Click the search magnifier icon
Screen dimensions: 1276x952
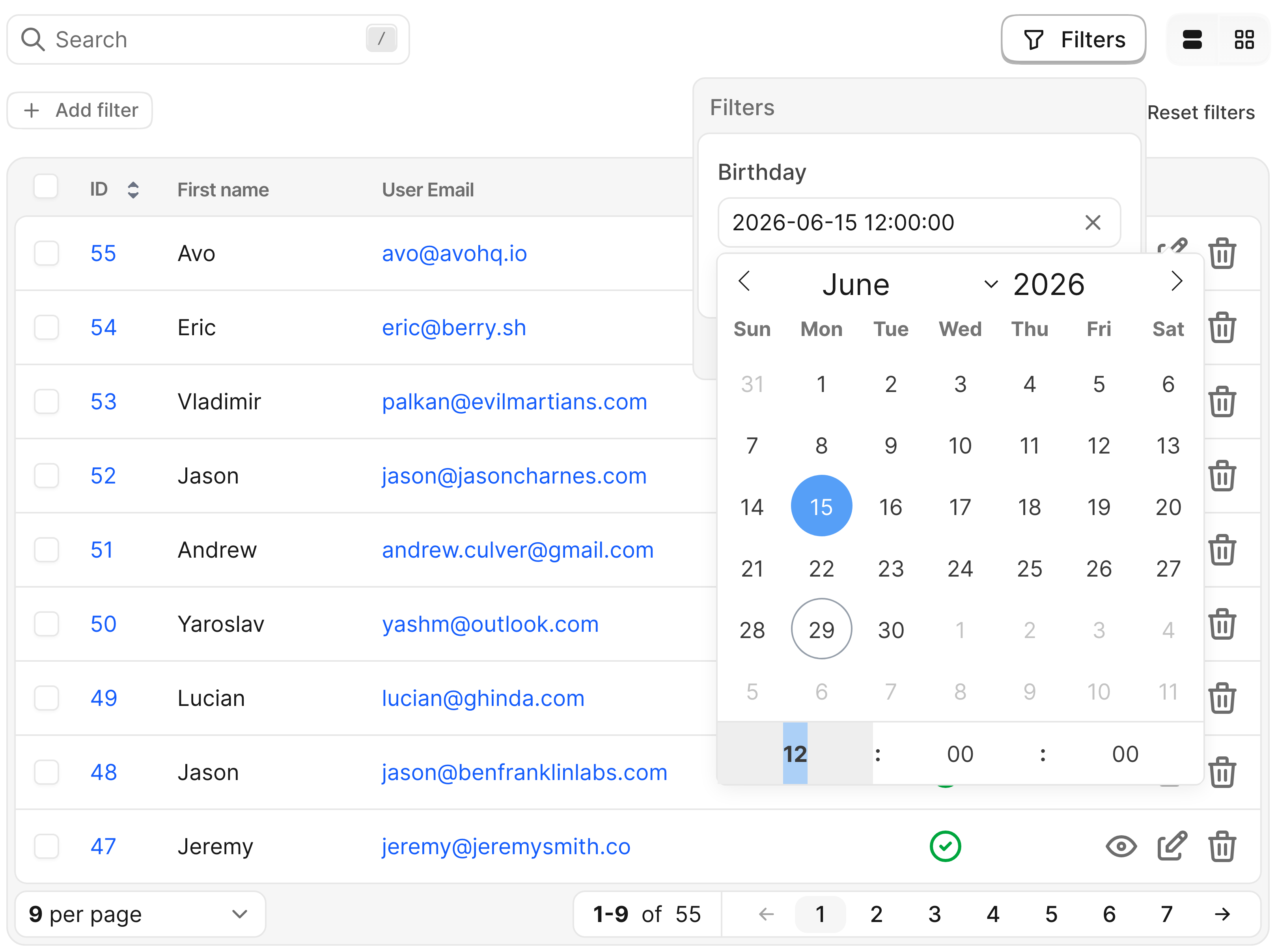coord(33,40)
